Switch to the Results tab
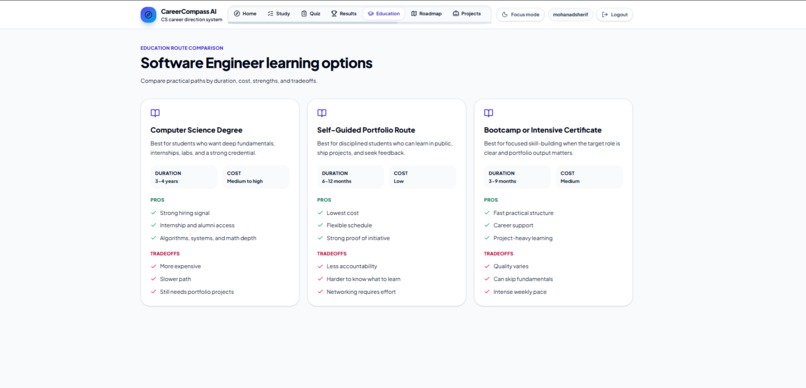Viewport: 806px width, 388px height. [343, 14]
